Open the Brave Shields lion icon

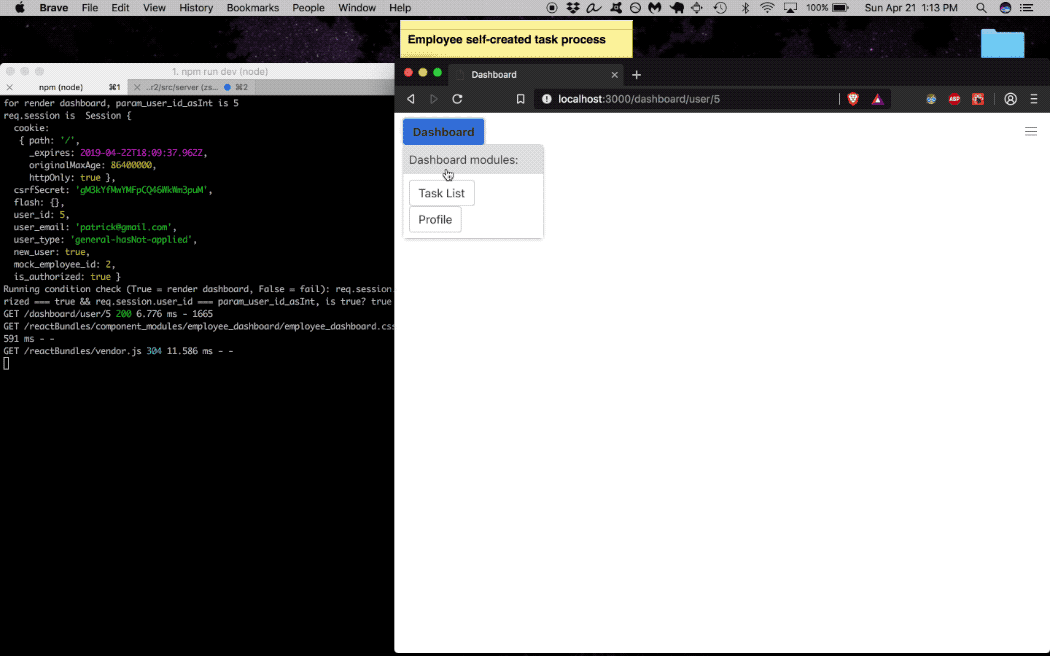[x=853, y=99]
